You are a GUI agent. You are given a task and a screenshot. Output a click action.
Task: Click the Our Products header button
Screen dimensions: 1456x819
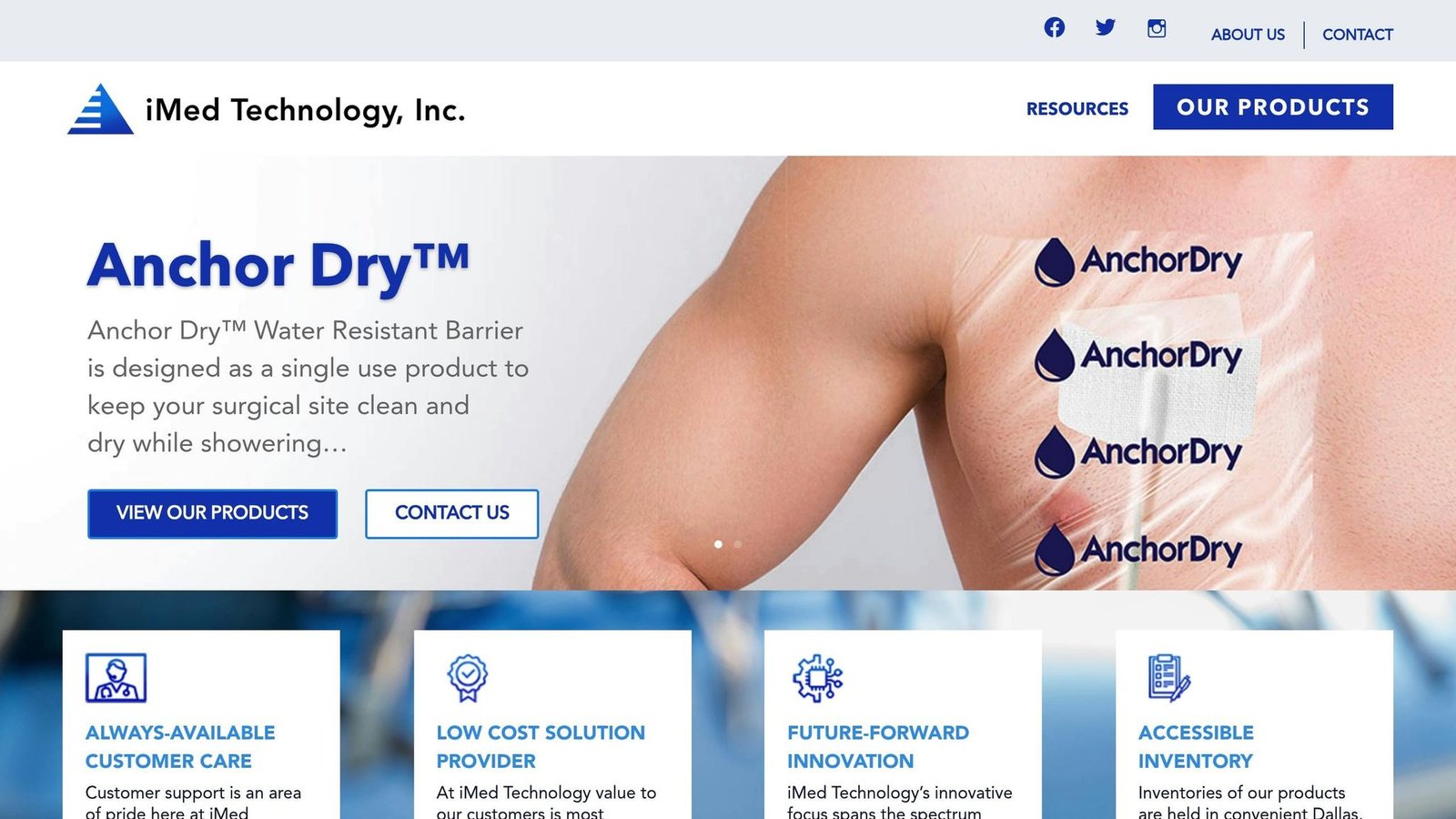[1273, 106]
